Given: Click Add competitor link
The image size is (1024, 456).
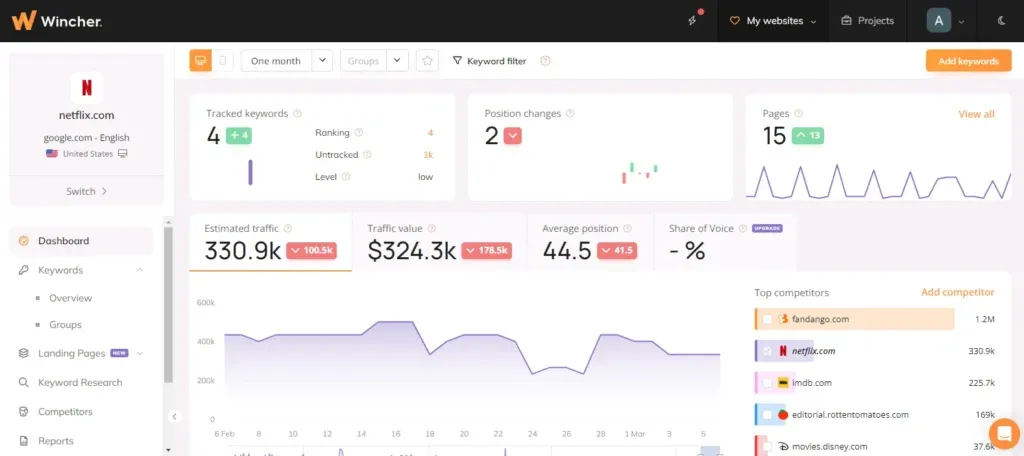Looking at the screenshot, I should pos(957,292).
